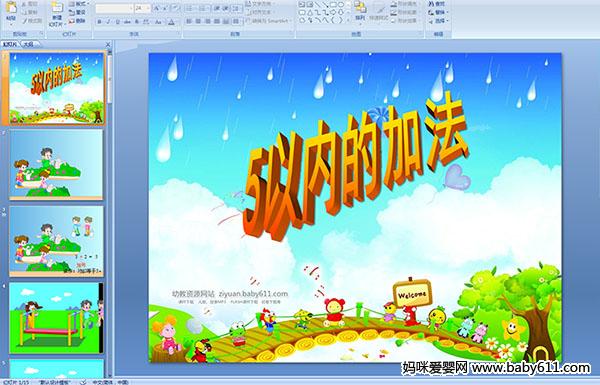
Task: Toggle bold formatting
Action: [99, 21]
